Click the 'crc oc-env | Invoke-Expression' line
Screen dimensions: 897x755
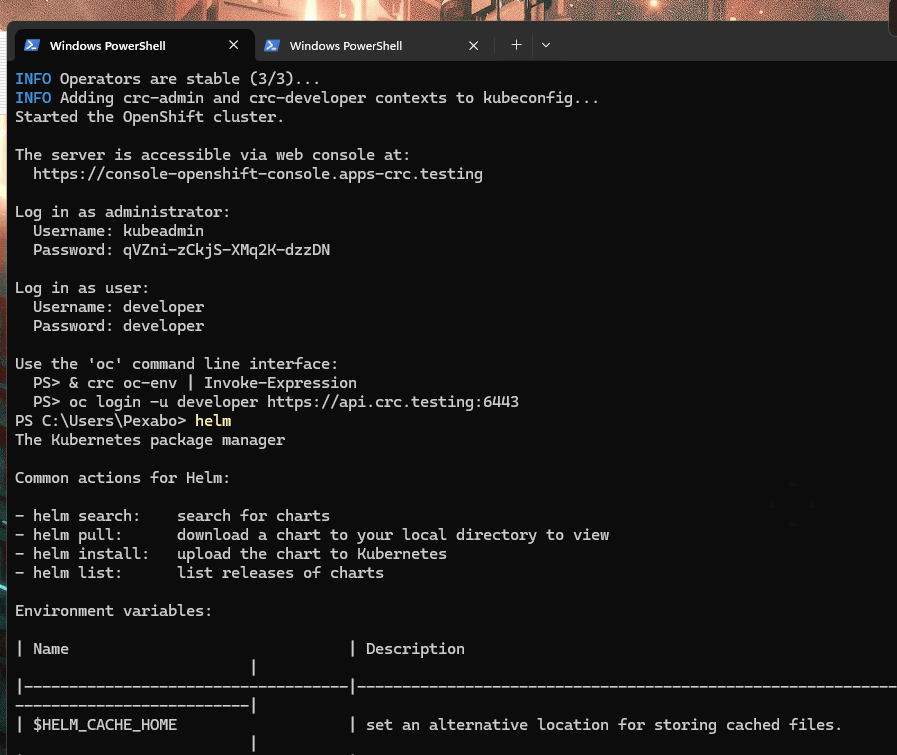(x=195, y=383)
